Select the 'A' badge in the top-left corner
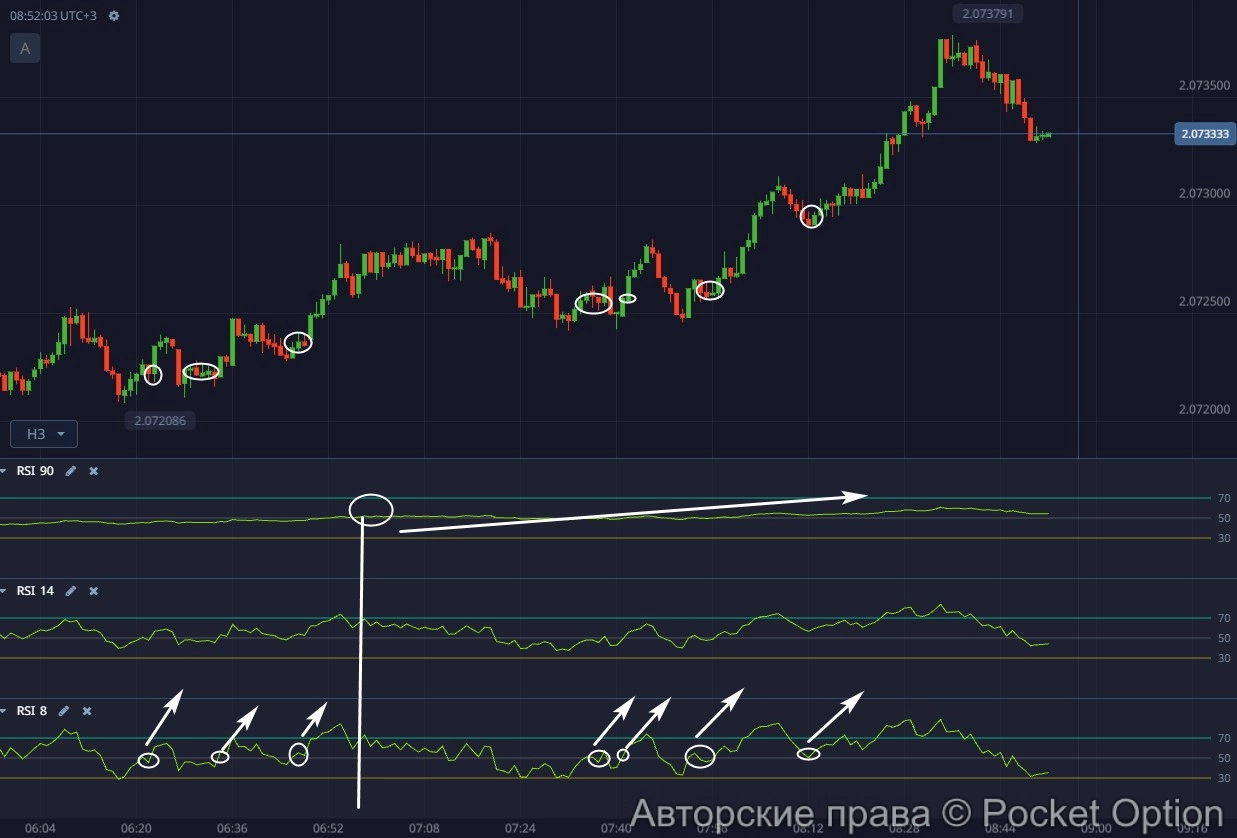Image resolution: width=1237 pixels, height=838 pixels. 24,47
